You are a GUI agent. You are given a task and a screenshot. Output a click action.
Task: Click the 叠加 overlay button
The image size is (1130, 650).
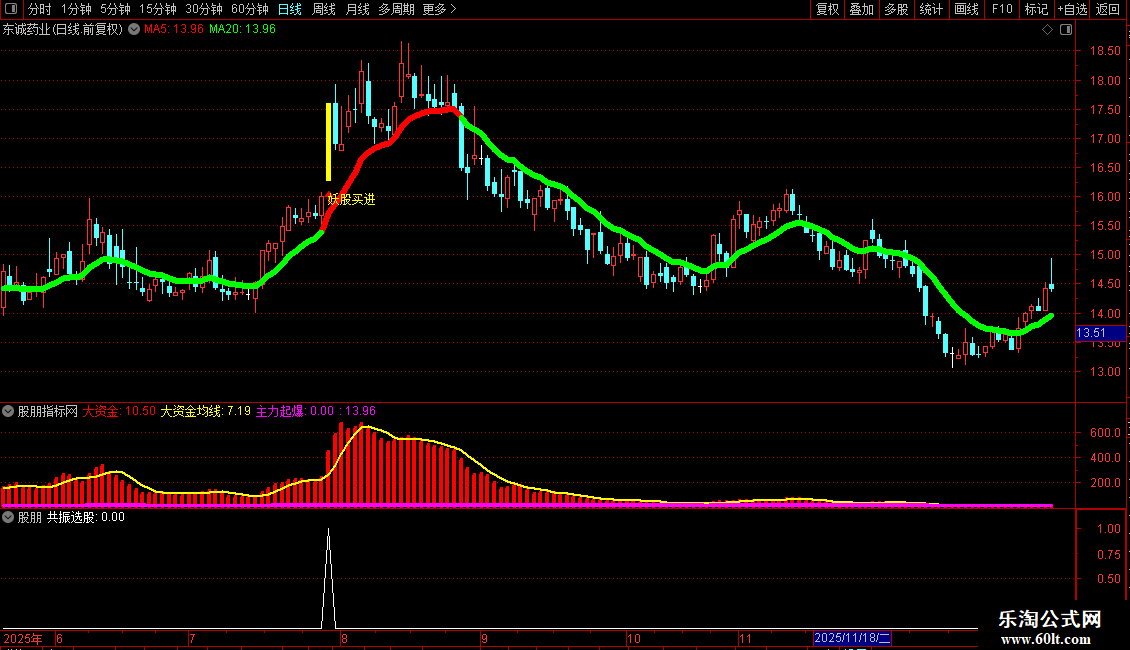pos(861,9)
